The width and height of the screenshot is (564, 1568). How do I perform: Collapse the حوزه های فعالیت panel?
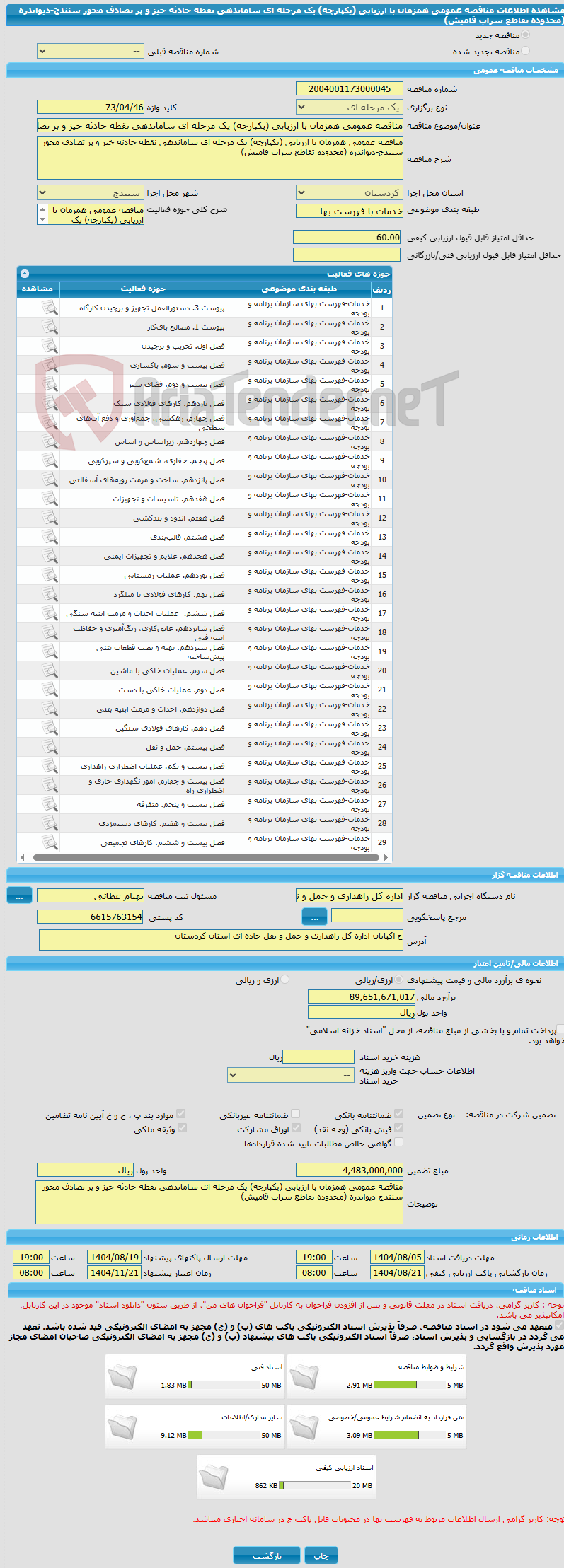coord(25,274)
